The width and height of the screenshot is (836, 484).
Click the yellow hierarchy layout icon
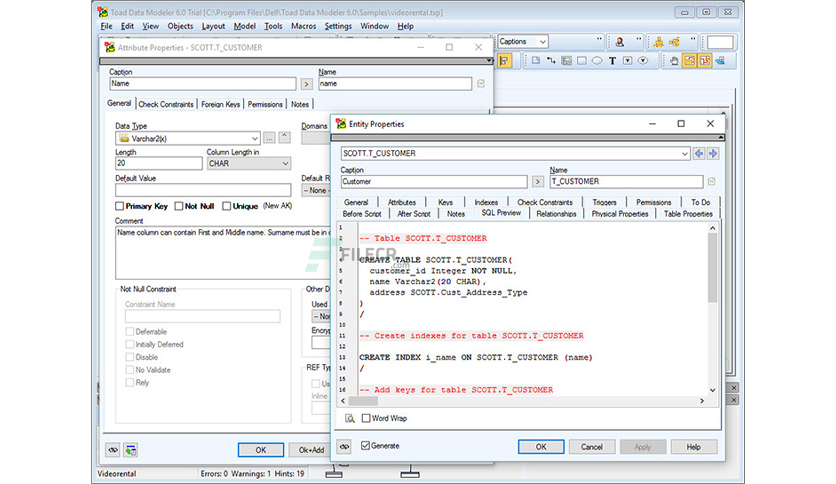[658, 42]
